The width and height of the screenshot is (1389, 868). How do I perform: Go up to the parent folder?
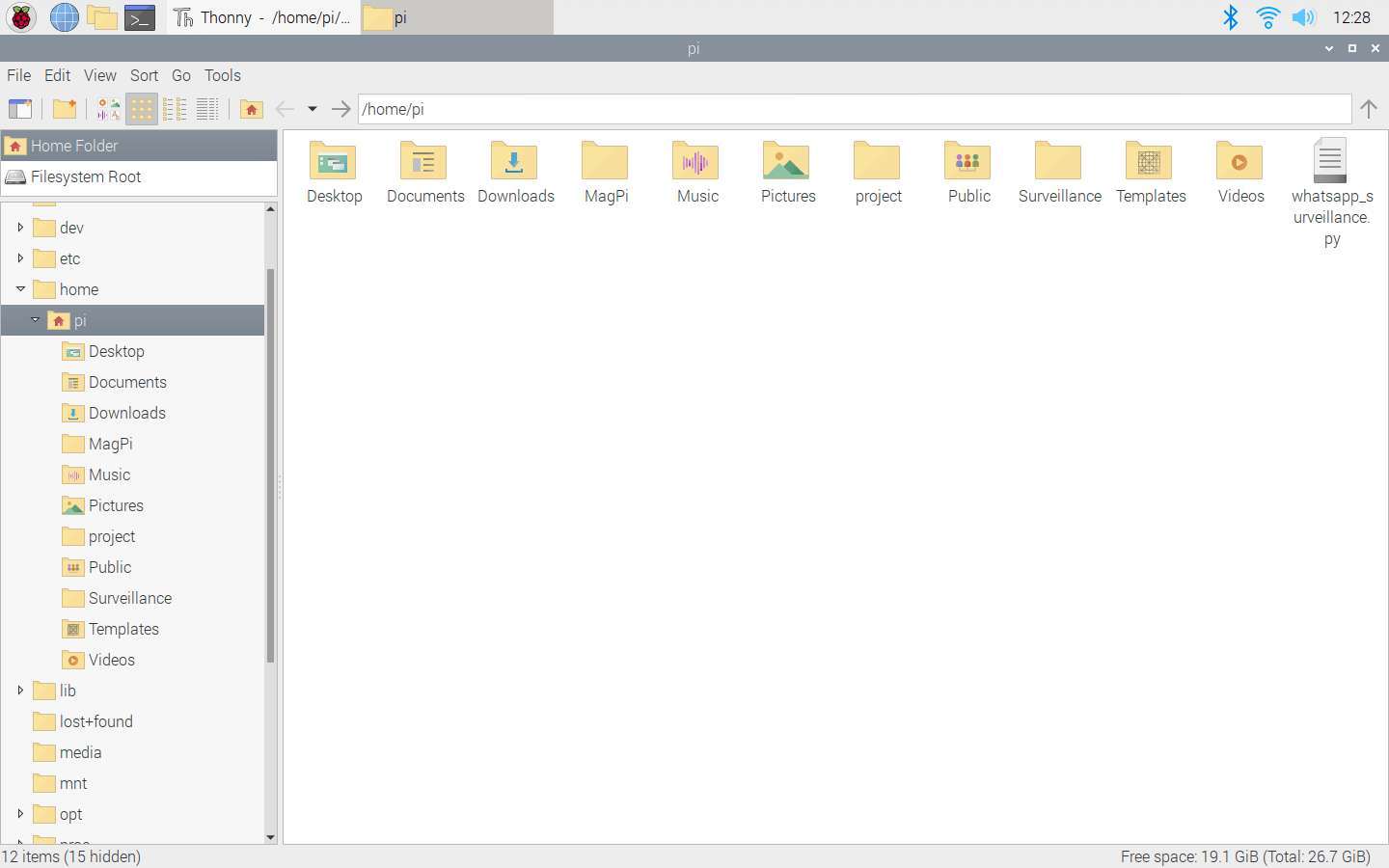coord(1368,109)
